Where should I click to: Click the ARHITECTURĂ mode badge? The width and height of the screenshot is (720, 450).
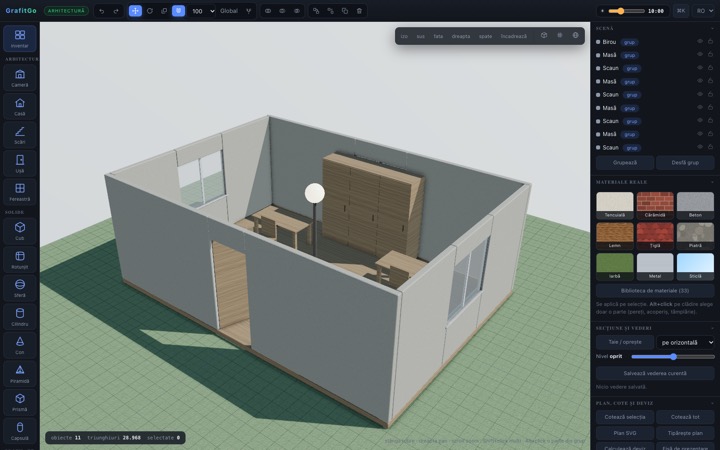67,11
